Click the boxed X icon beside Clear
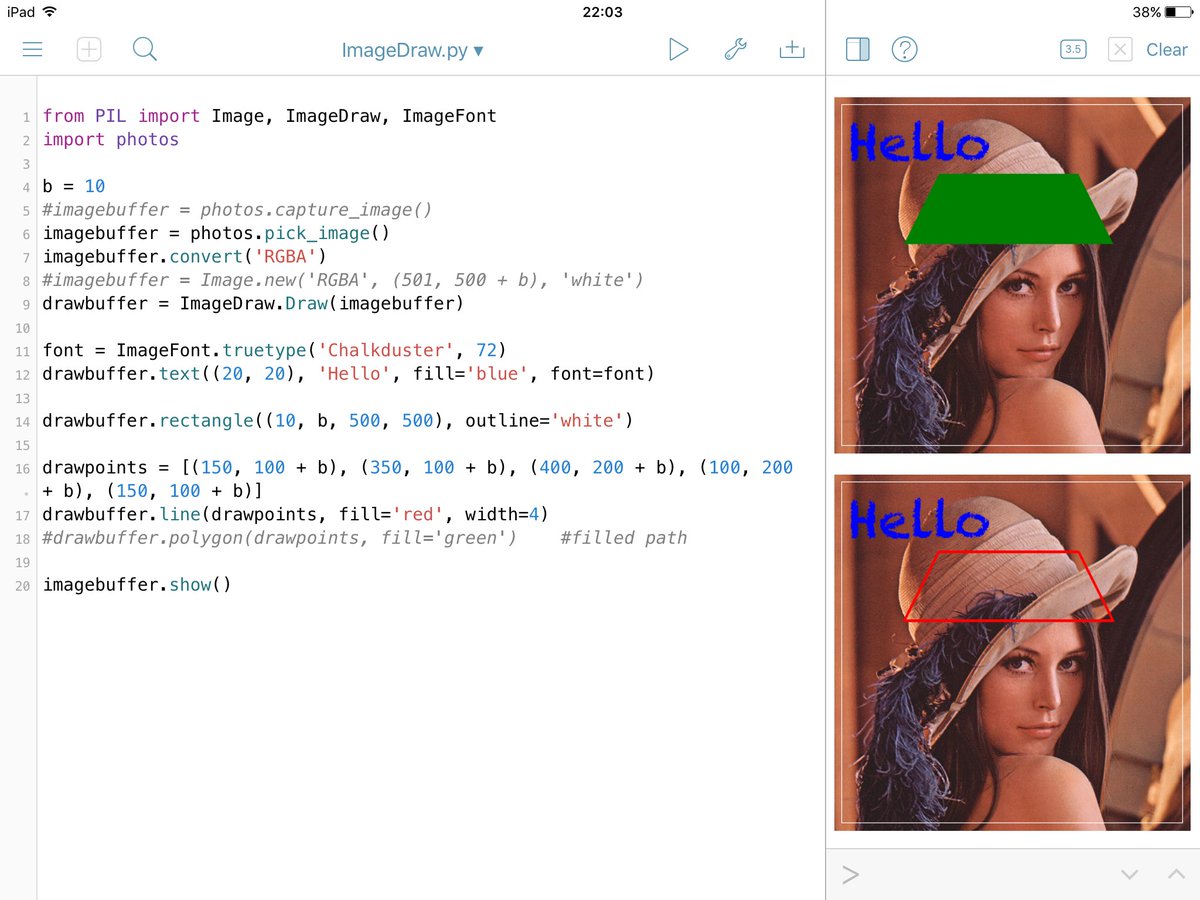 1120,49
